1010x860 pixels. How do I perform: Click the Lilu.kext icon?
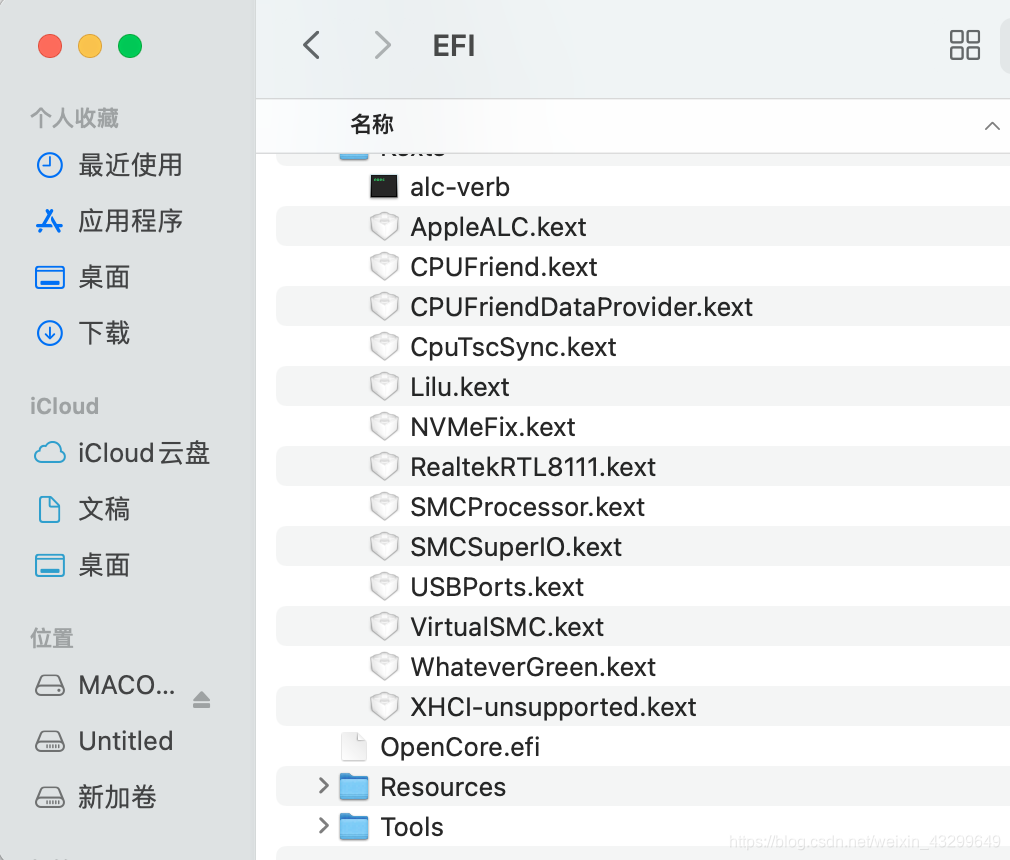pos(384,387)
